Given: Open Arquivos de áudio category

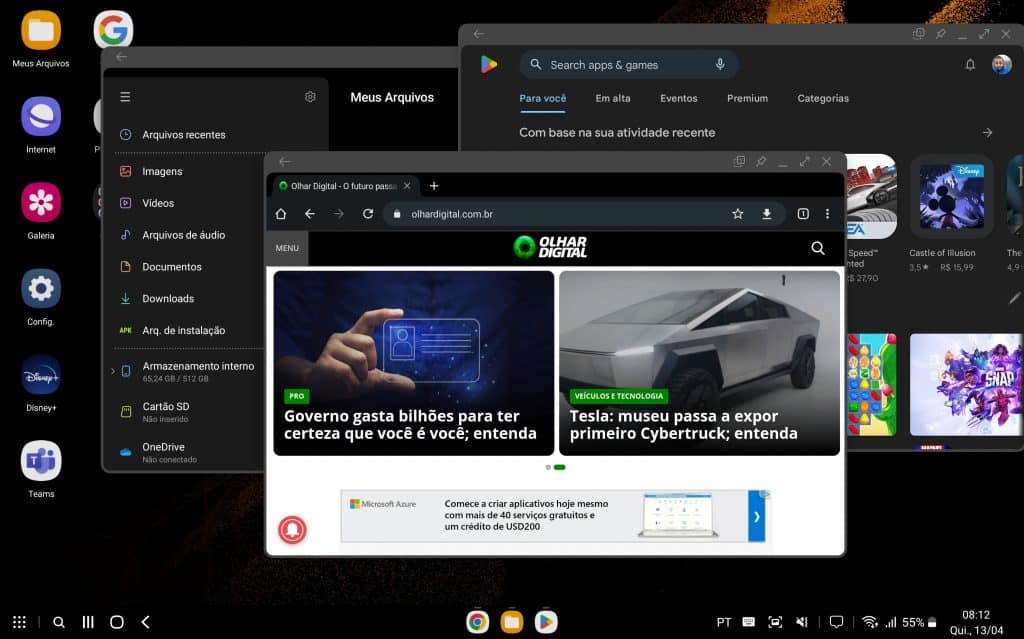Looking at the screenshot, I should (x=183, y=235).
